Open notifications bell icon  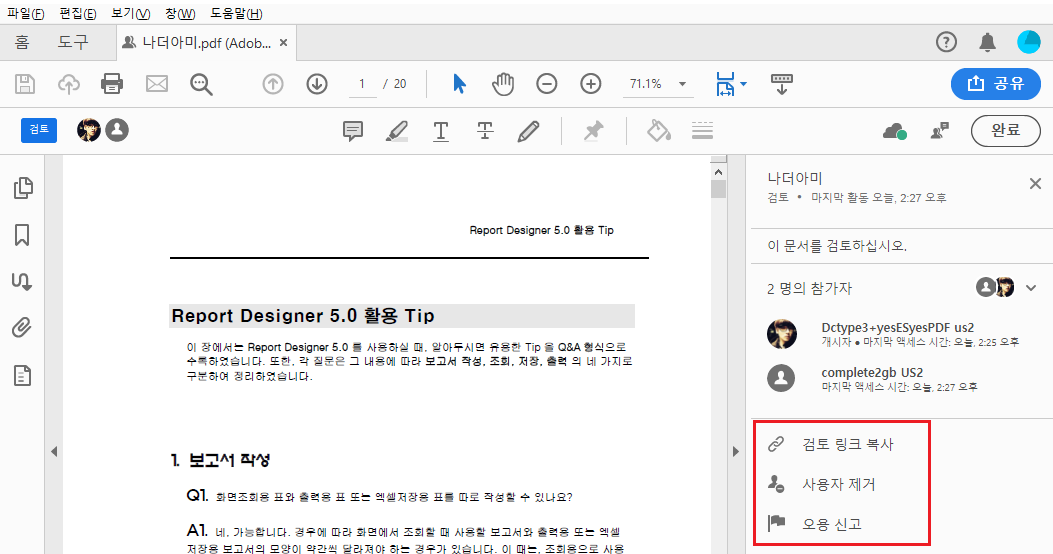tap(987, 42)
